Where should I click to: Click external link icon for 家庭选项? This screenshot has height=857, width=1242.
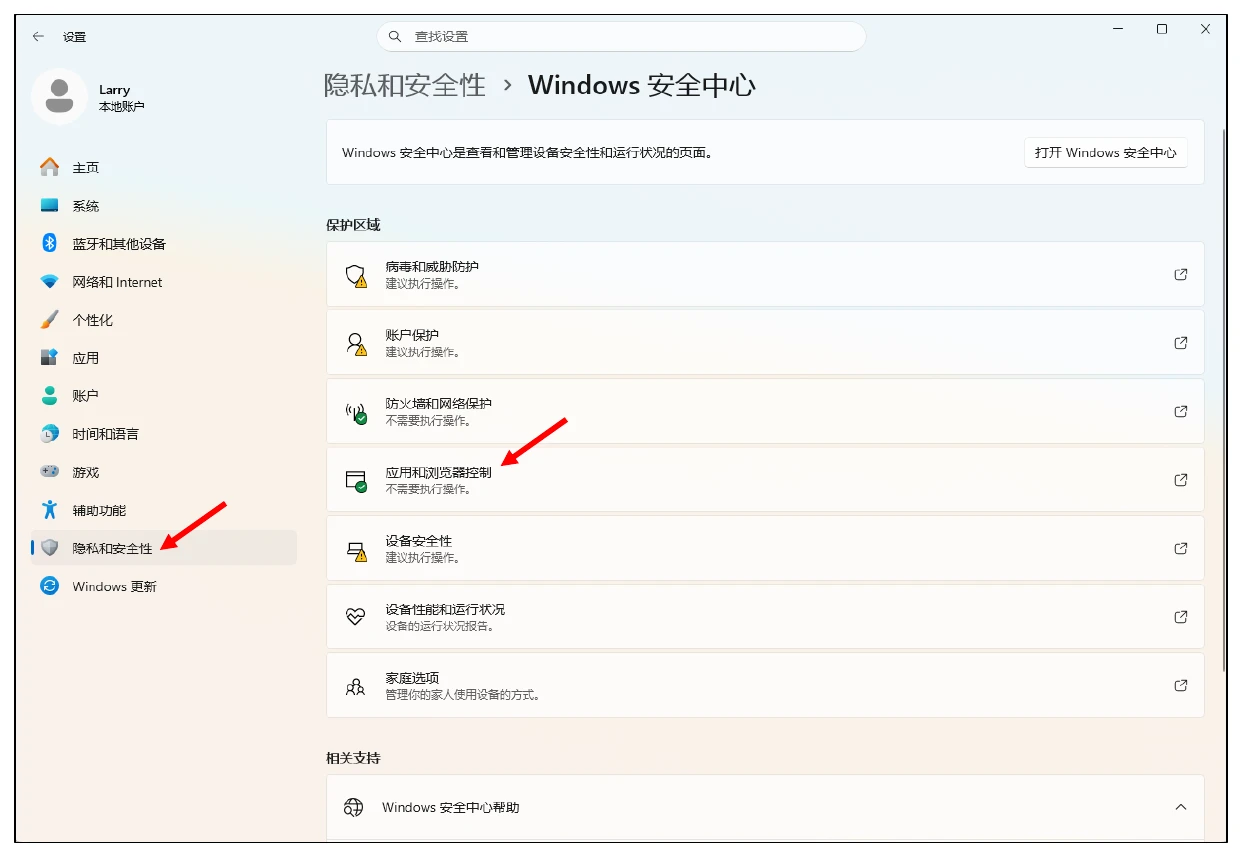[1181, 685]
